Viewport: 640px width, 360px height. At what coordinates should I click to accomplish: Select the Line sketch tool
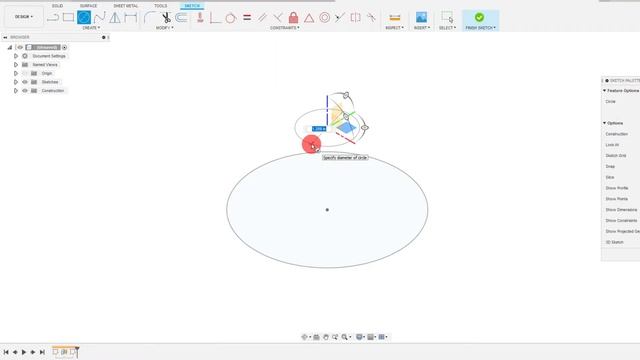[x=53, y=18]
